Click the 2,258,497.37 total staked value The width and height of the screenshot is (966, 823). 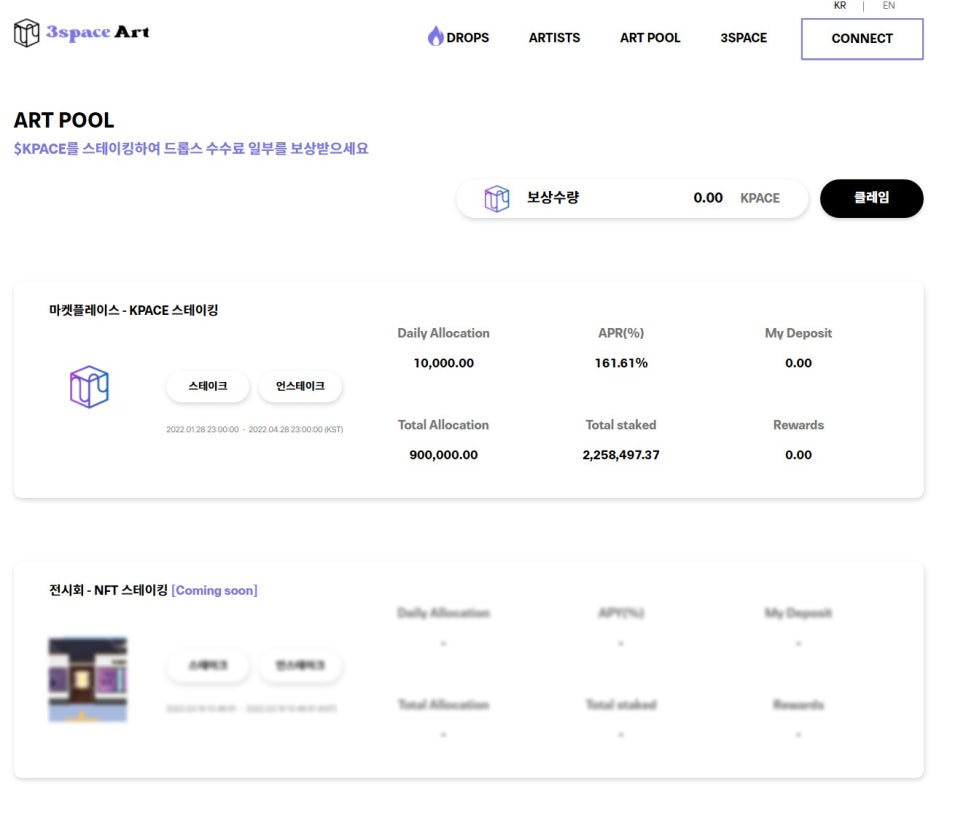click(621, 455)
